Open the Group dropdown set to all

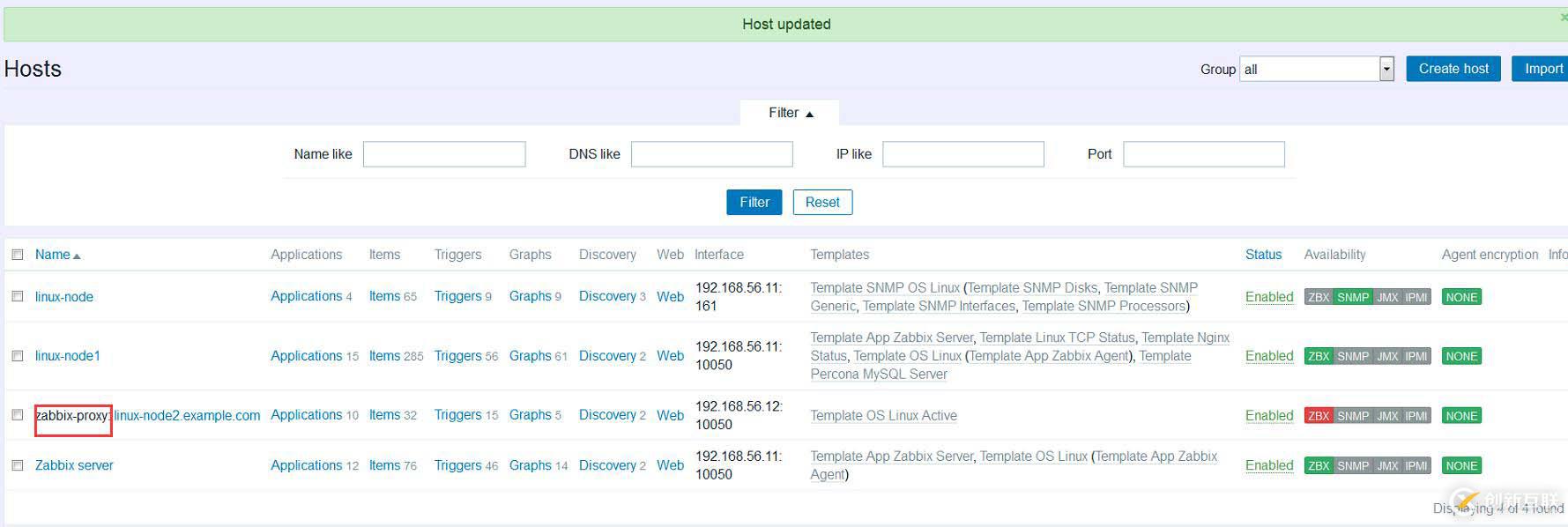tap(1317, 69)
